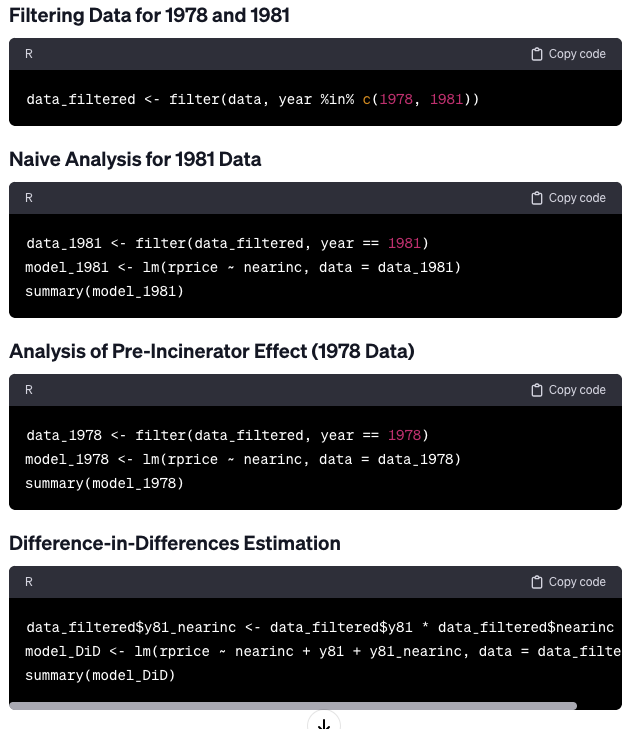This screenshot has width=632, height=729.
Task: Click the 'Analysis of Pre-Incinerator Effect' heading
Action: pyautogui.click(x=212, y=351)
